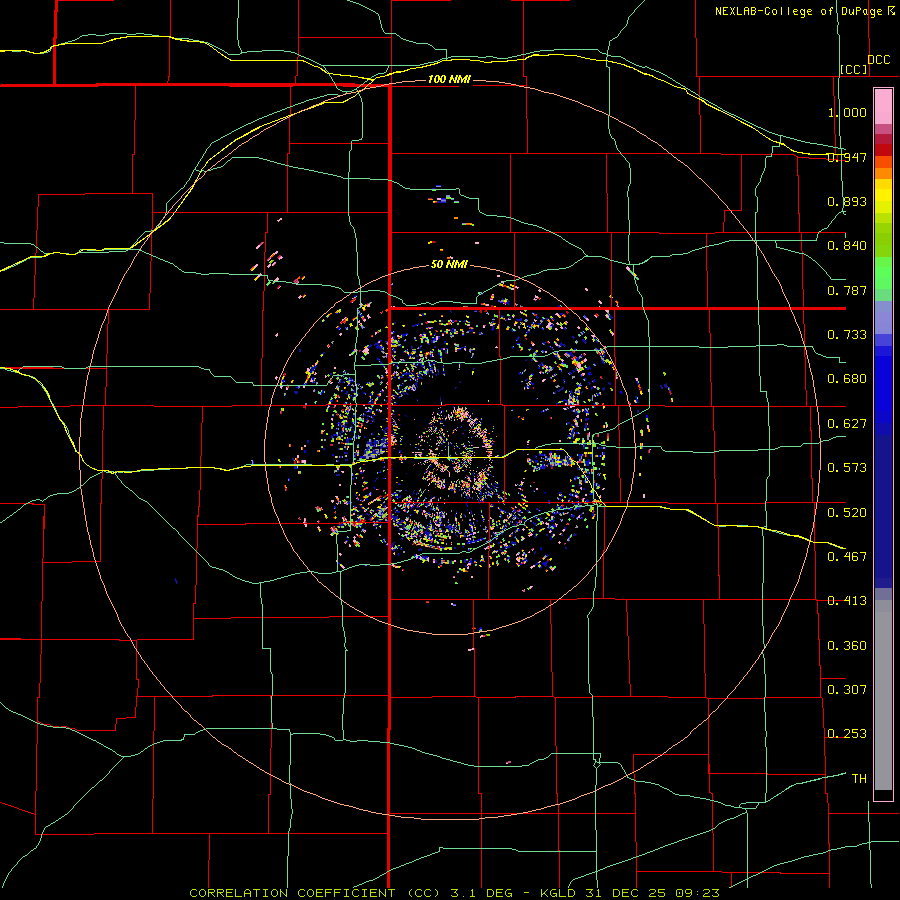Click the 0.787 scale value
Image resolution: width=900 pixels, height=900 pixels.
847,290
